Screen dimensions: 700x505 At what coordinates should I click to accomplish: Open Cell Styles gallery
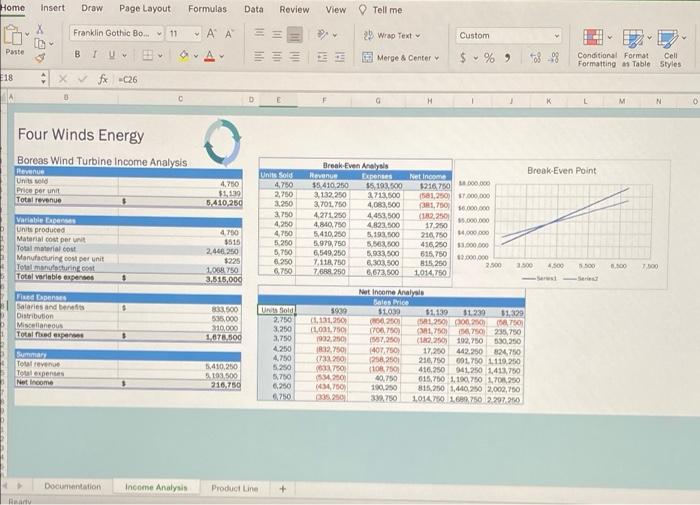coord(671,48)
